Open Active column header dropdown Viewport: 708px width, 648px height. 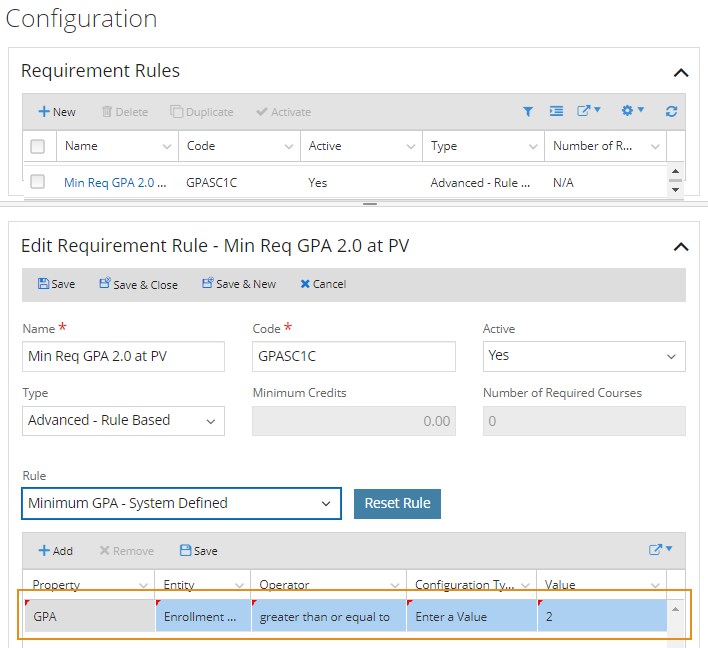[410, 146]
